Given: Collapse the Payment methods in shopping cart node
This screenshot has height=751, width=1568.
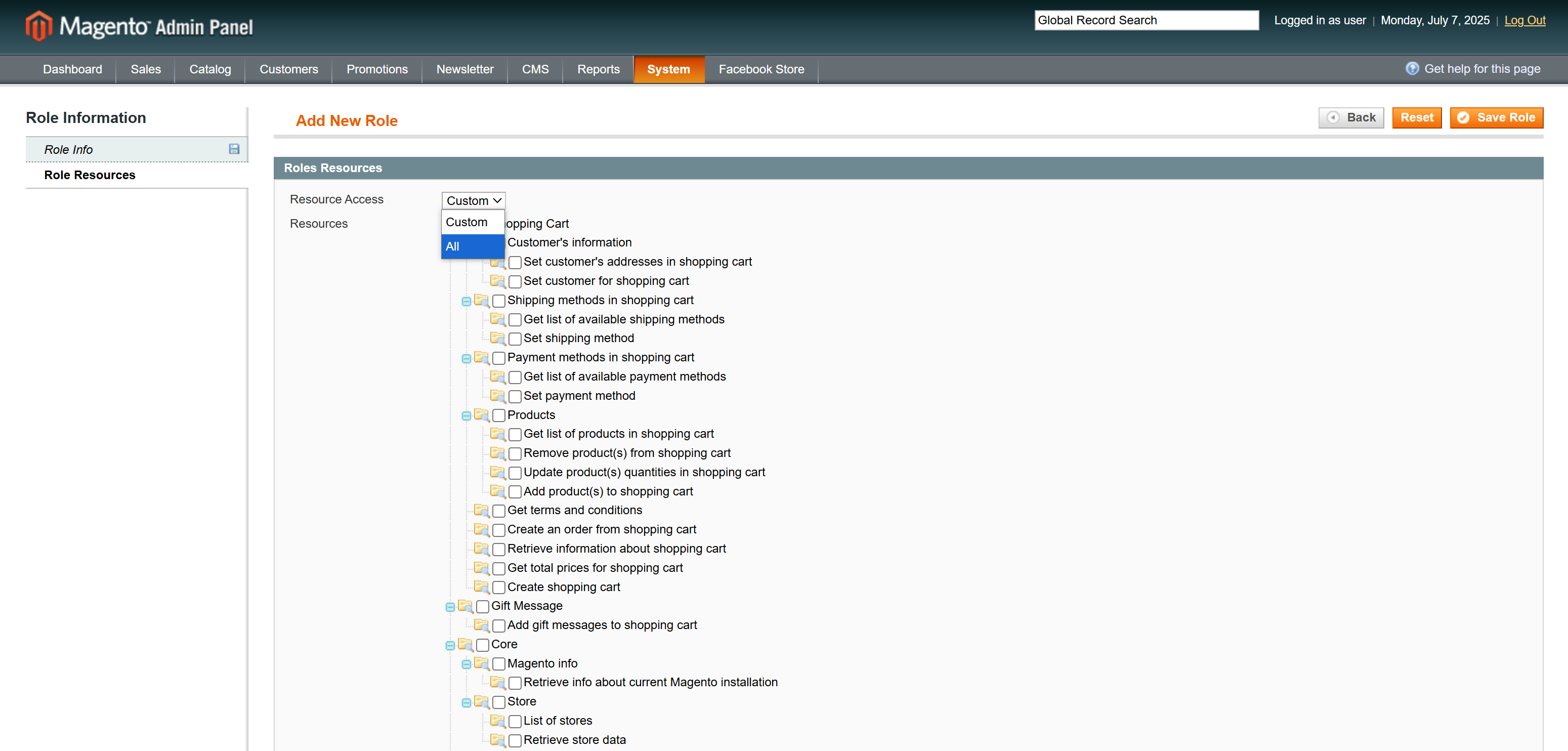Looking at the screenshot, I should pyautogui.click(x=467, y=359).
